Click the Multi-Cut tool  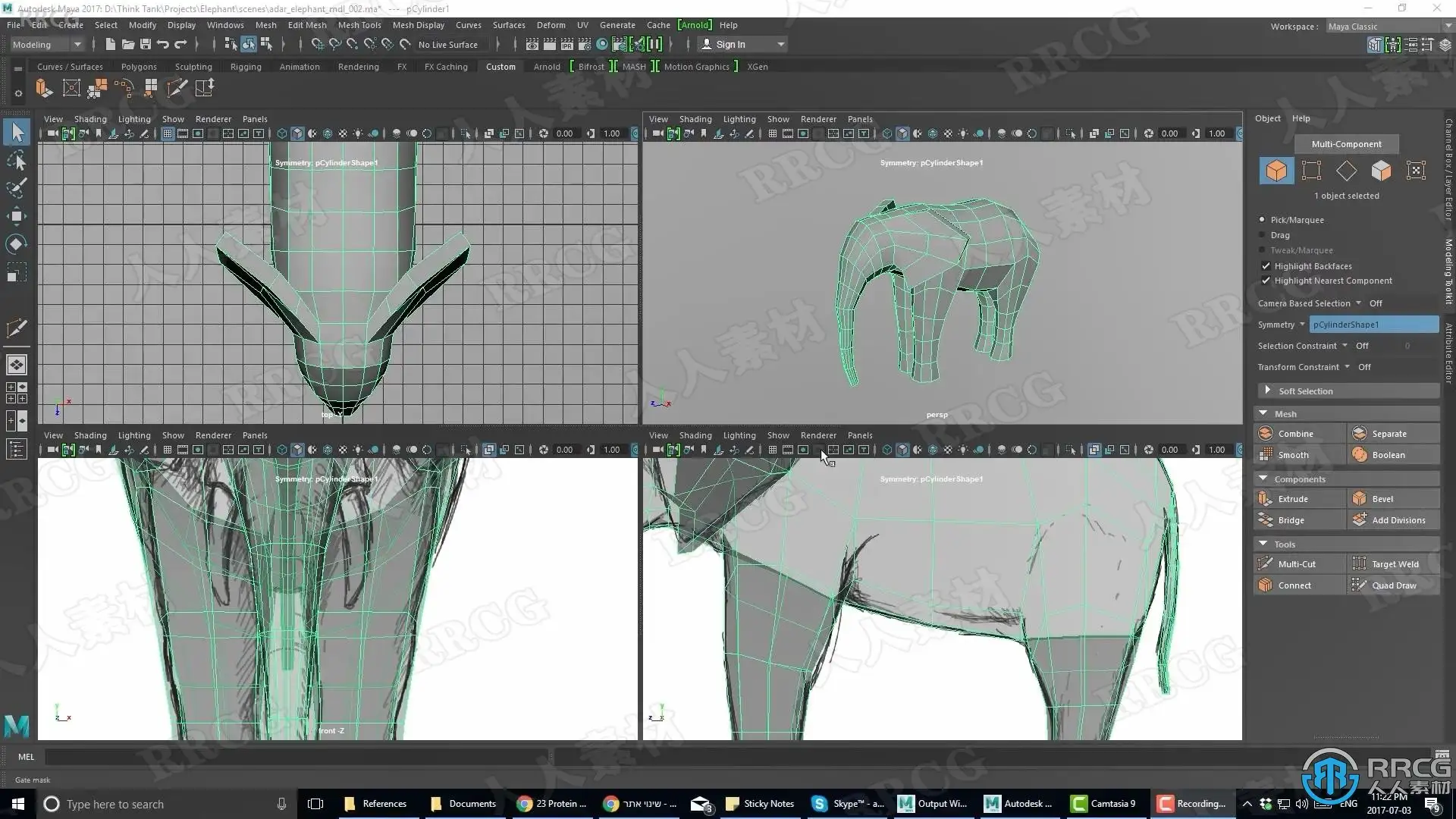pyautogui.click(x=1297, y=564)
